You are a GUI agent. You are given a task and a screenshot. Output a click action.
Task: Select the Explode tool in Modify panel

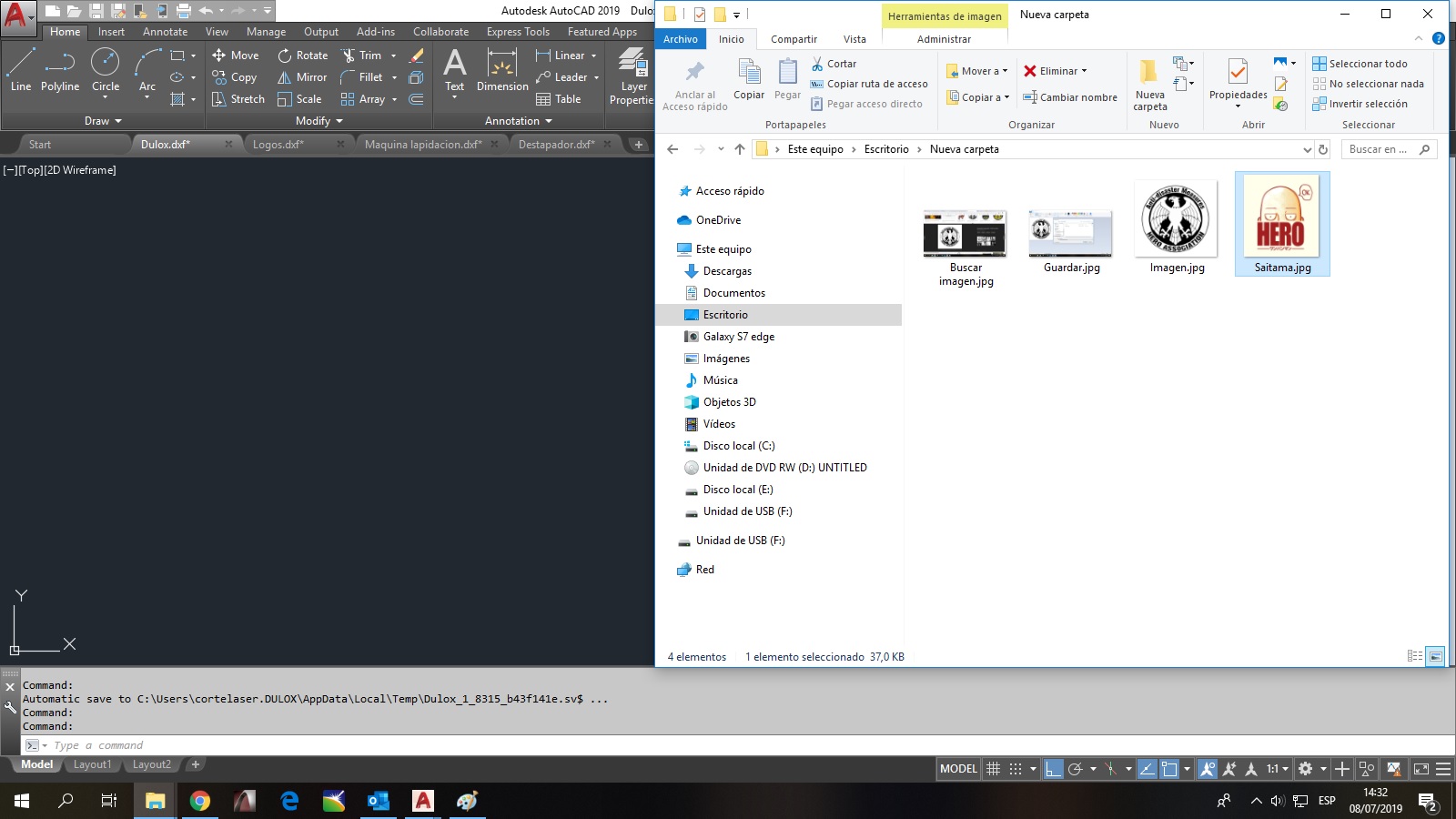(x=416, y=77)
